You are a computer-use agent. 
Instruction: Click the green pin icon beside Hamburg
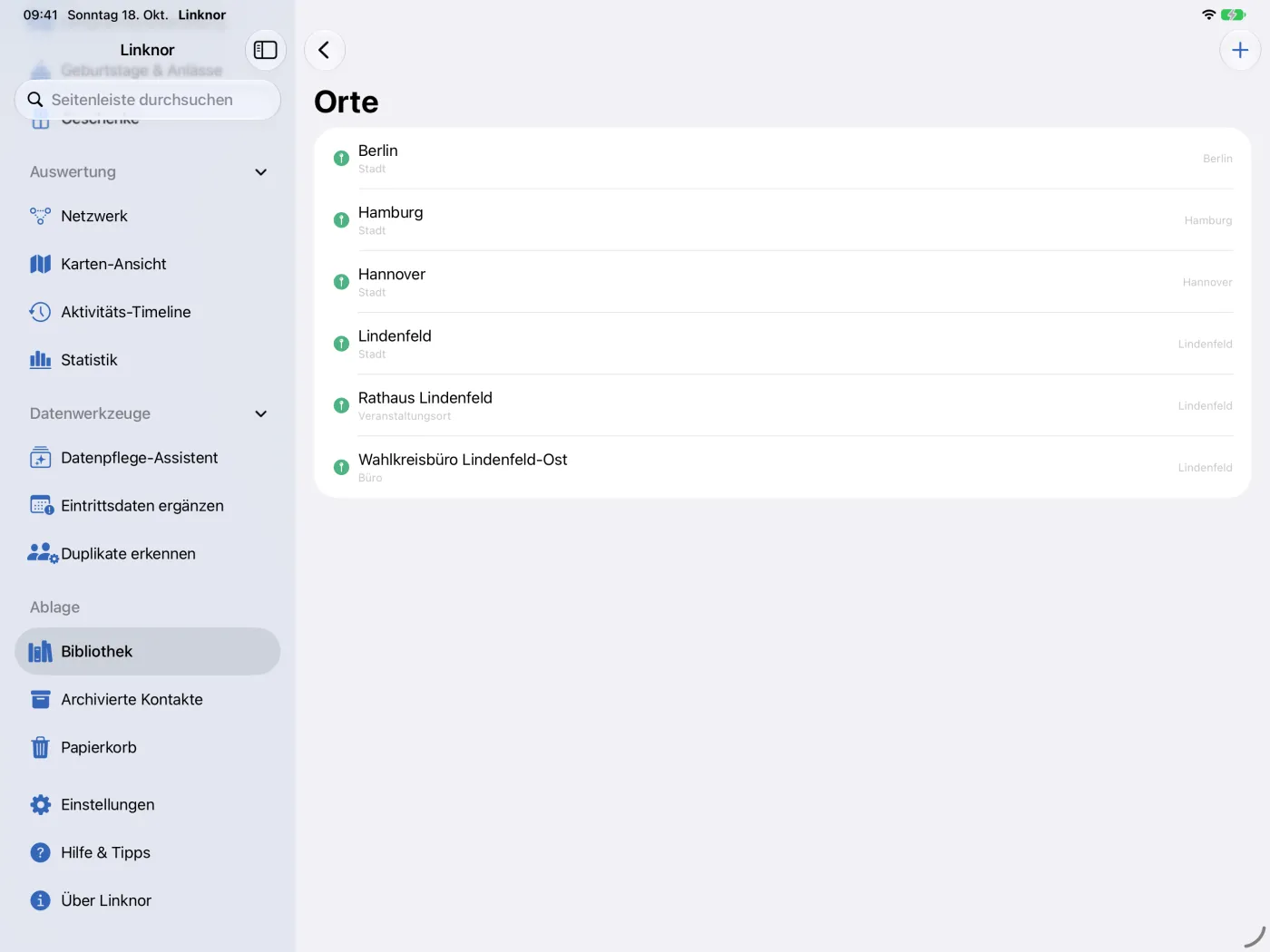(341, 220)
